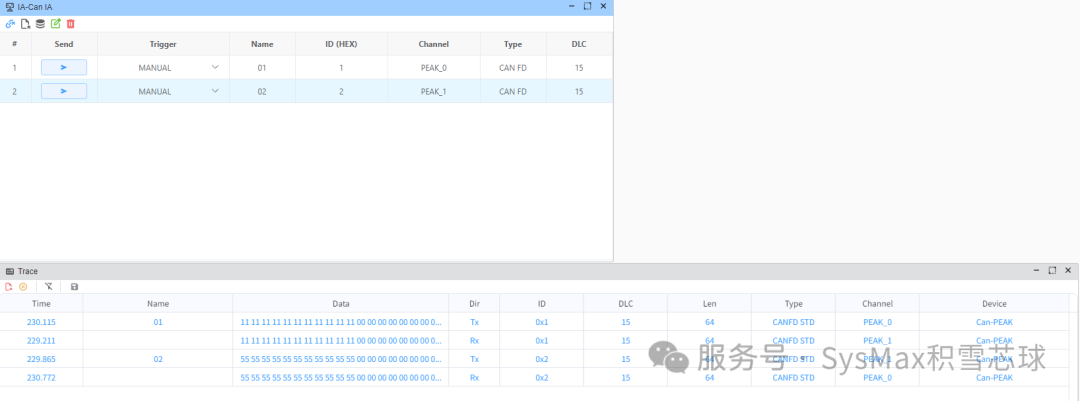
Task: Expand the Trigger dropdown for row 1
Action: tap(215, 68)
